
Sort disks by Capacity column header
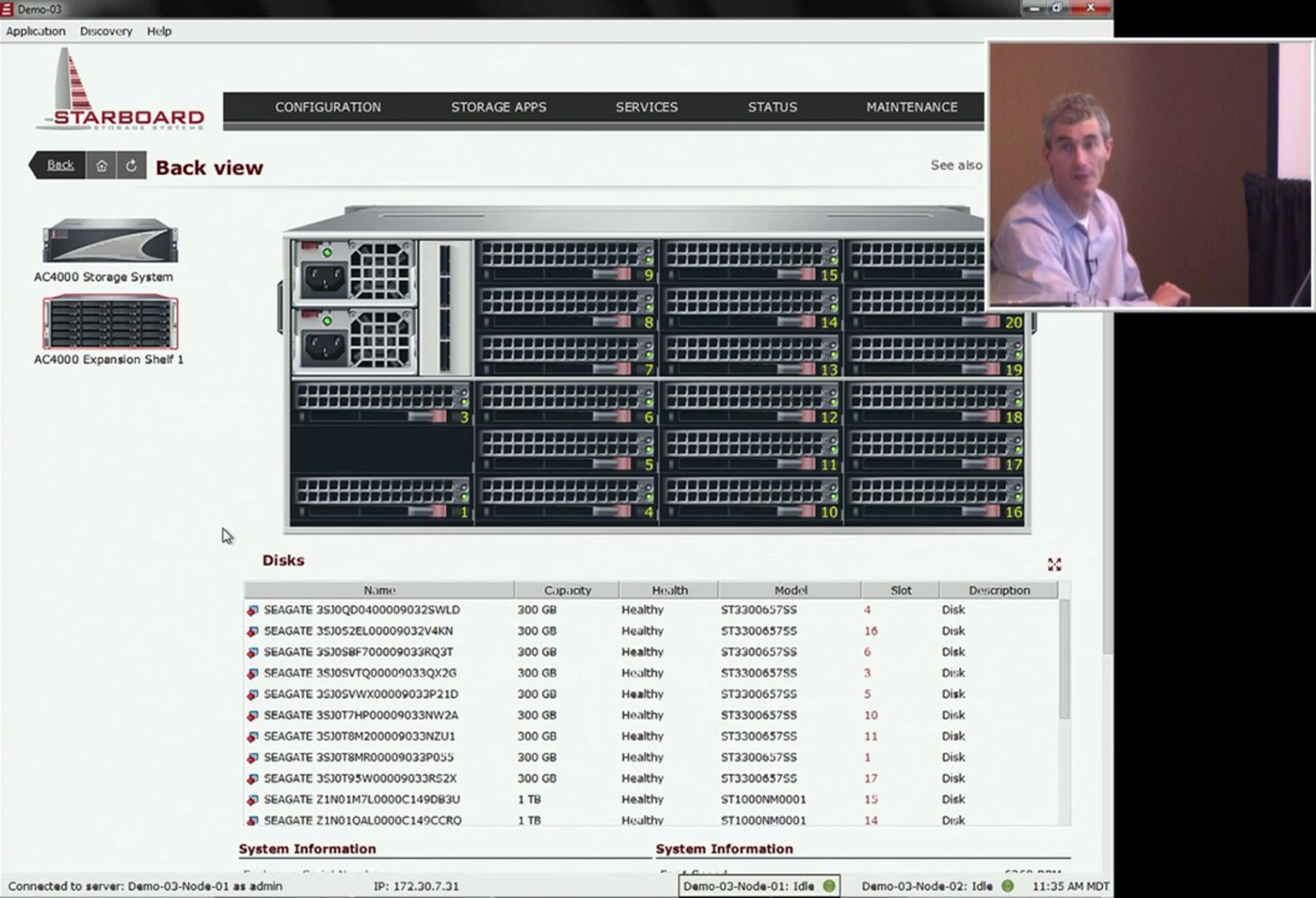(567, 590)
